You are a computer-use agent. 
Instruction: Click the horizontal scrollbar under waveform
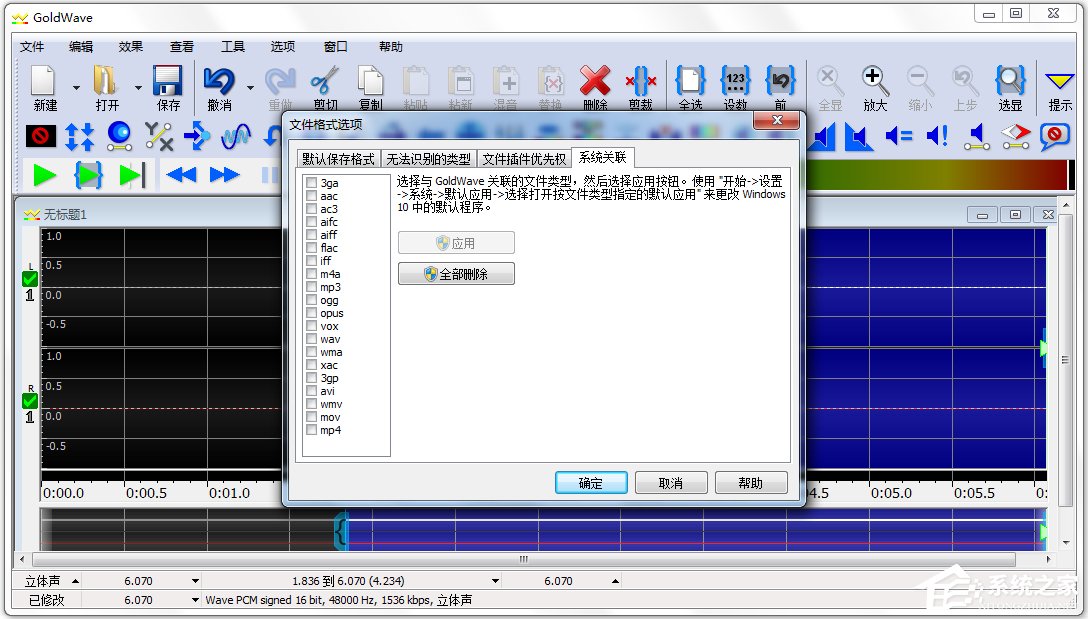(x=525, y=559)
